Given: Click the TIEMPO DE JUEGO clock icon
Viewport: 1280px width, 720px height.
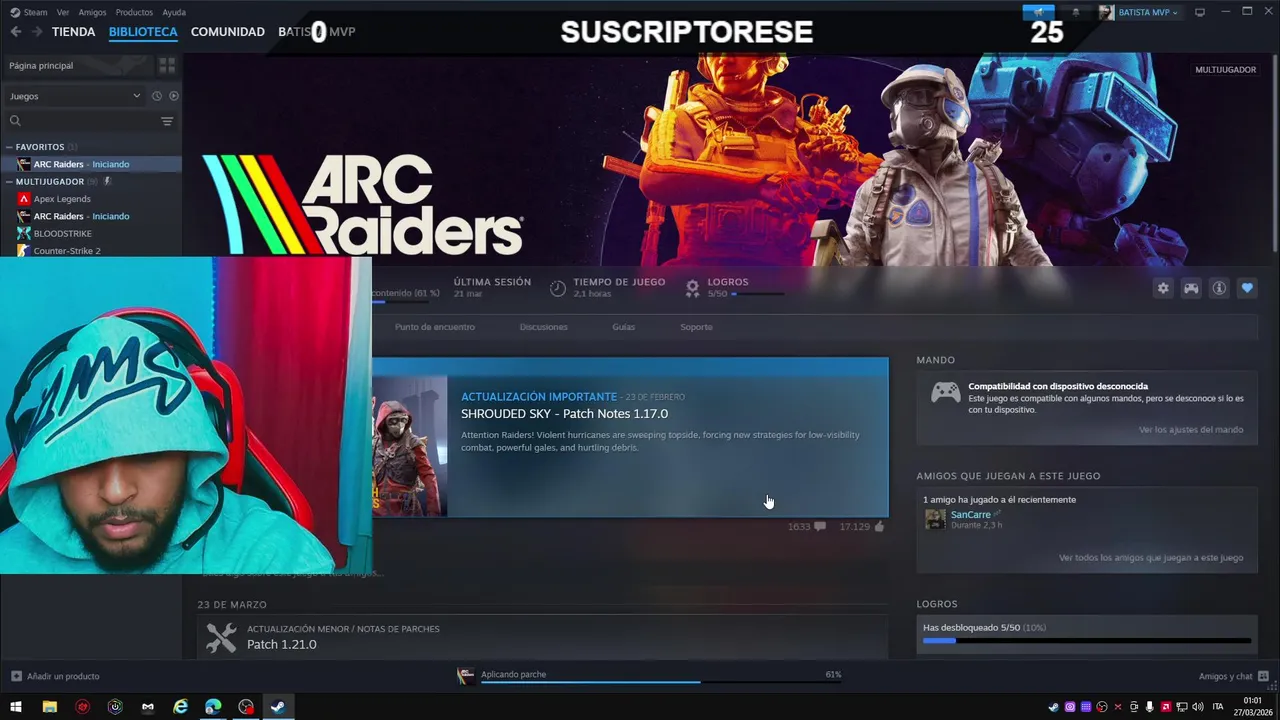Looking at the screenshot, I should click(558, 288).
